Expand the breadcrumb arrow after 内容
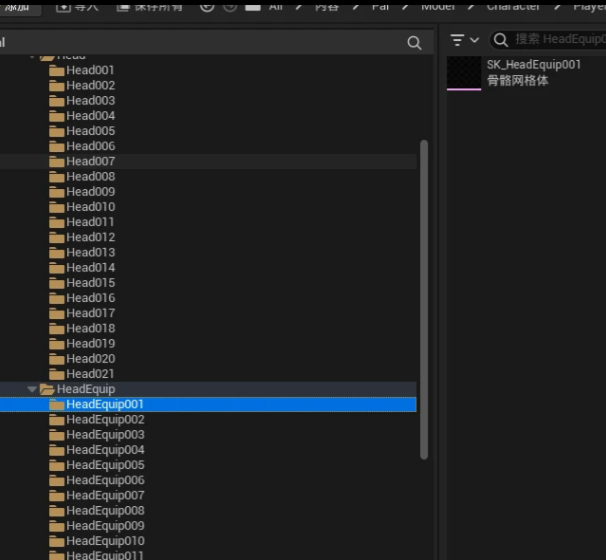The height and width of the screenshot is (560, 606). coord(356,6)
